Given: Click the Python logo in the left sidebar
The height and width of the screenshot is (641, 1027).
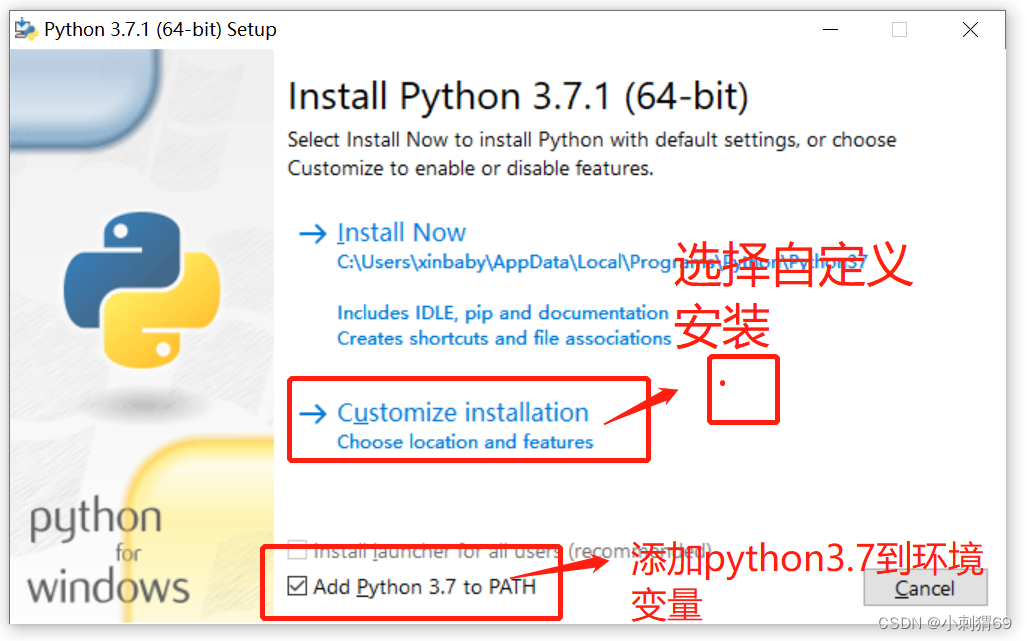Looking at the screenshot, I should click(x=142, y=290).
